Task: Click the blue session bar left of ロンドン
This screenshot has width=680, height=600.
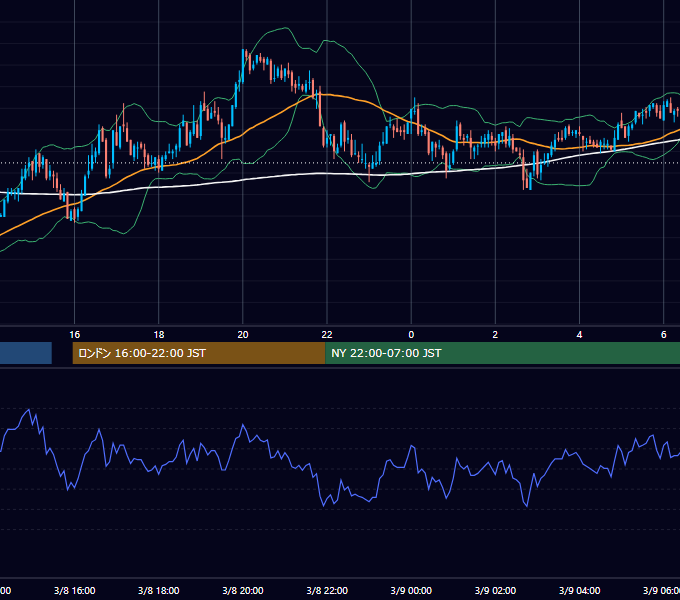Action: [x=26, y=353]
